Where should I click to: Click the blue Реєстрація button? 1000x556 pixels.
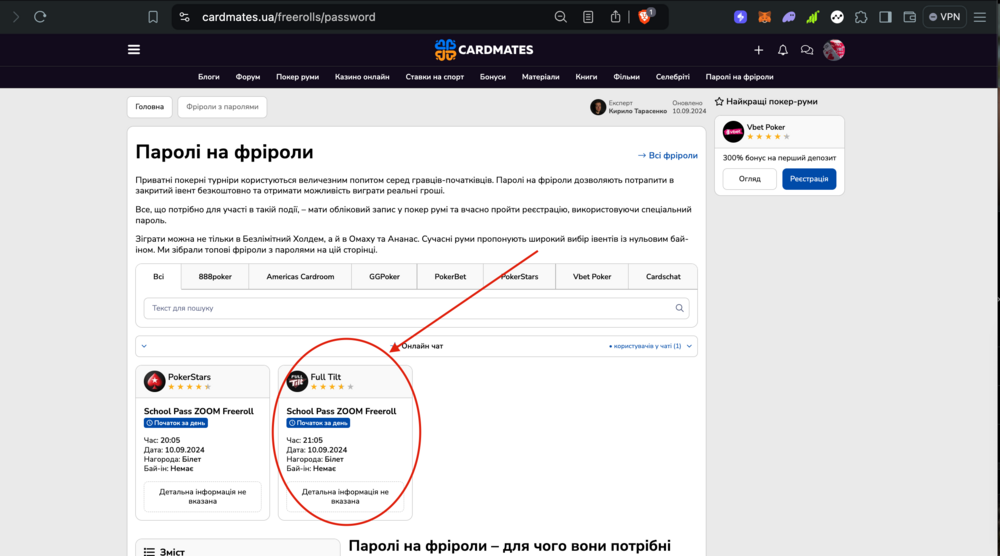pos(808,178)
